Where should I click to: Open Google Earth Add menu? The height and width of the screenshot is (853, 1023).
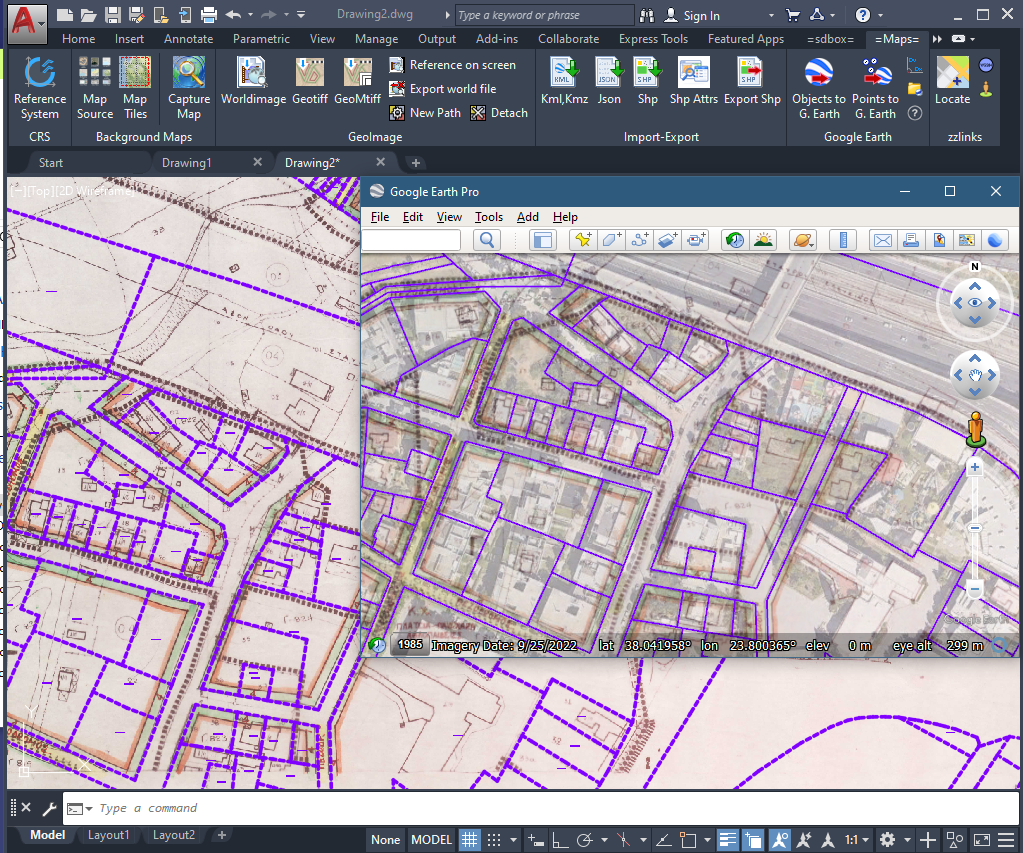tap(527, 217)
